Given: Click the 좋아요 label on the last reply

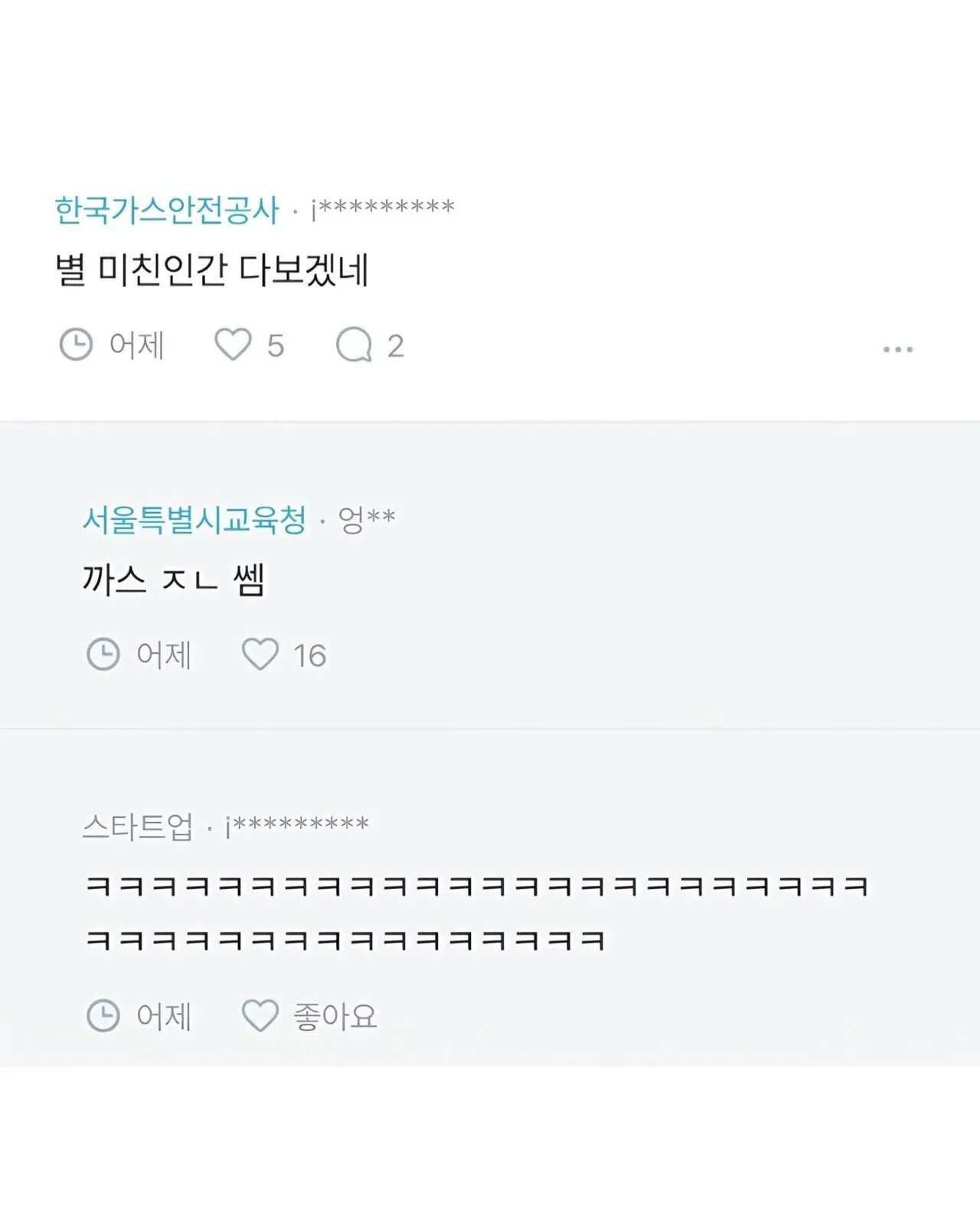Looking at the screenshot, I should [335, 1017].
